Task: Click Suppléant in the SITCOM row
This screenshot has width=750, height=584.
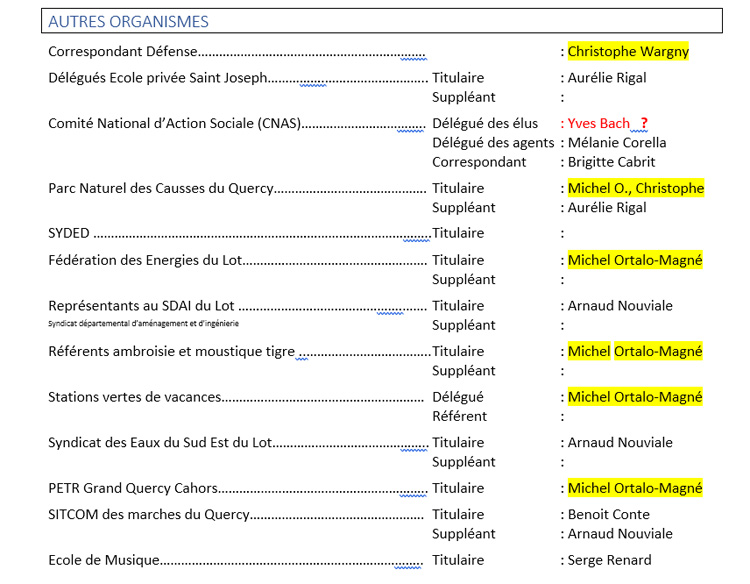Action: click(463, 534)
